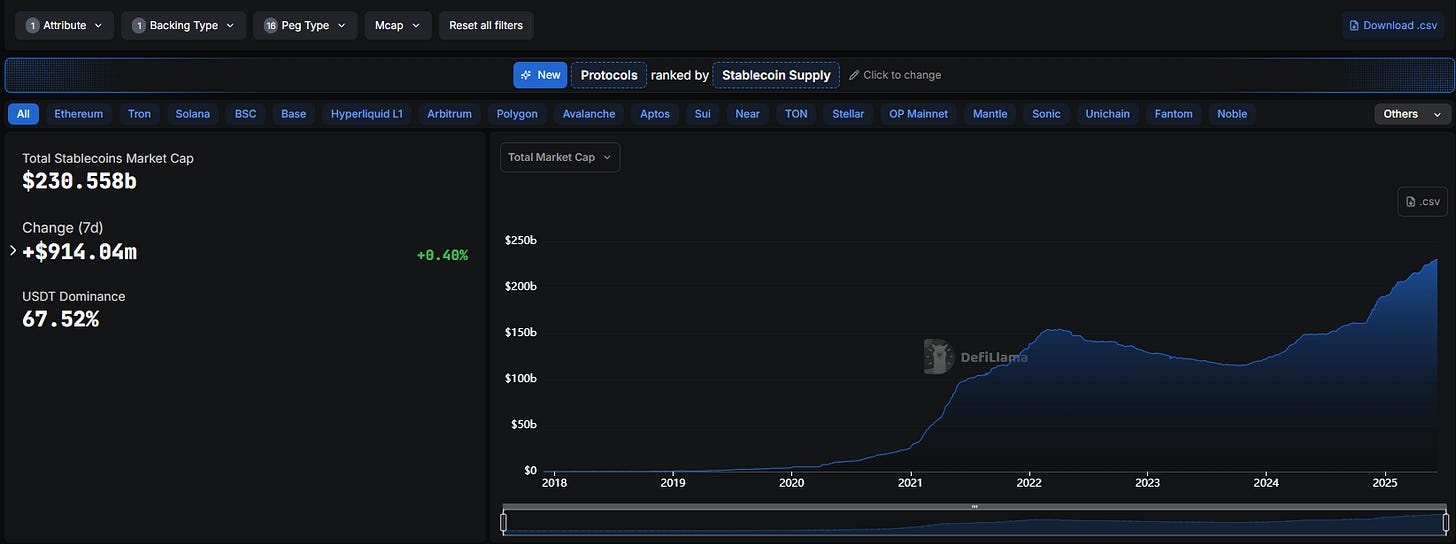Filter by Mantle chain

tap(990, 114)
